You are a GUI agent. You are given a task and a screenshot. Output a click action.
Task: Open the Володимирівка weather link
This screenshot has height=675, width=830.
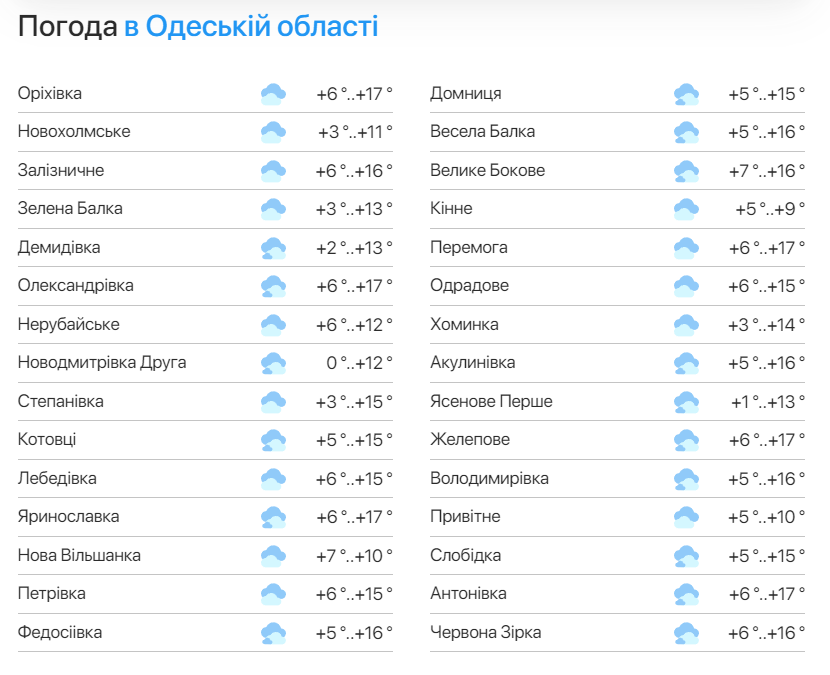489,479
